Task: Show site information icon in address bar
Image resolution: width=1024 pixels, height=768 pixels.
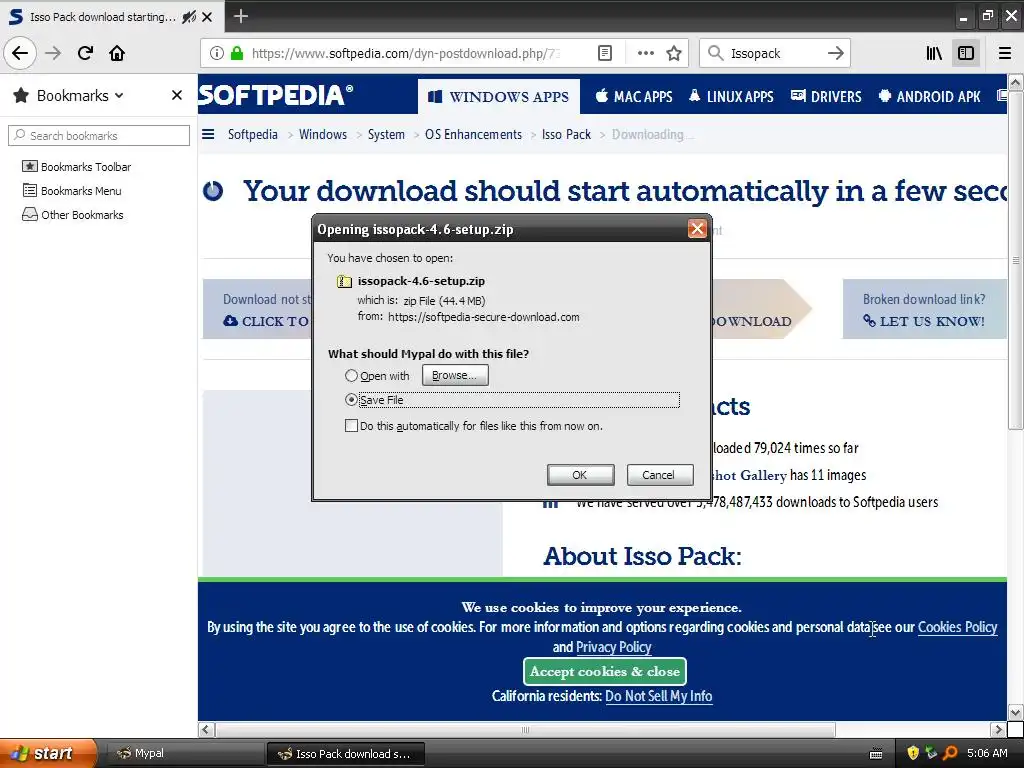Action: pyautogui.click(x=216, y=53)
